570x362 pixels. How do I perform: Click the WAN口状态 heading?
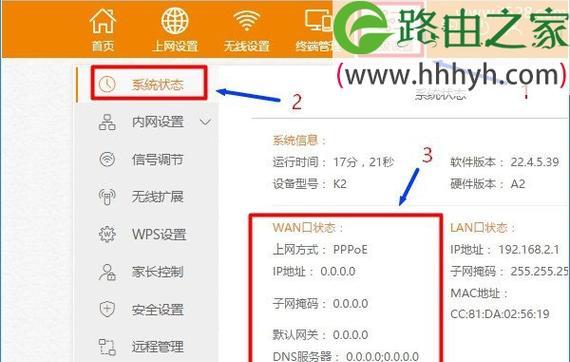coord(308,228)
